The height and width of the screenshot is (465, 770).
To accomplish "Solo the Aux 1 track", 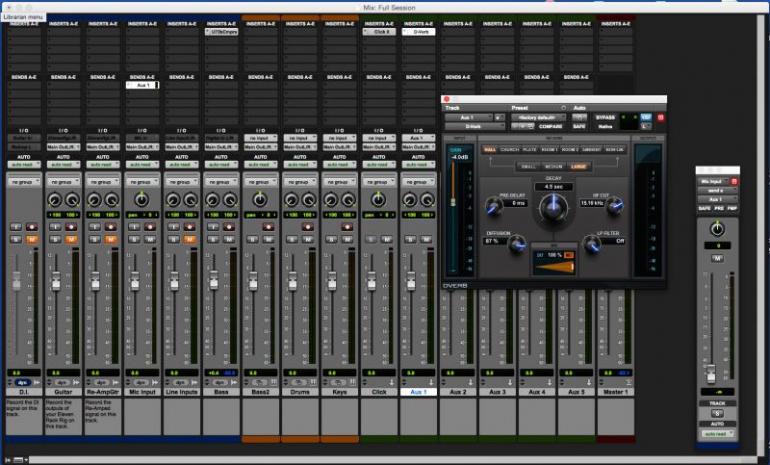I will point(410,239).
